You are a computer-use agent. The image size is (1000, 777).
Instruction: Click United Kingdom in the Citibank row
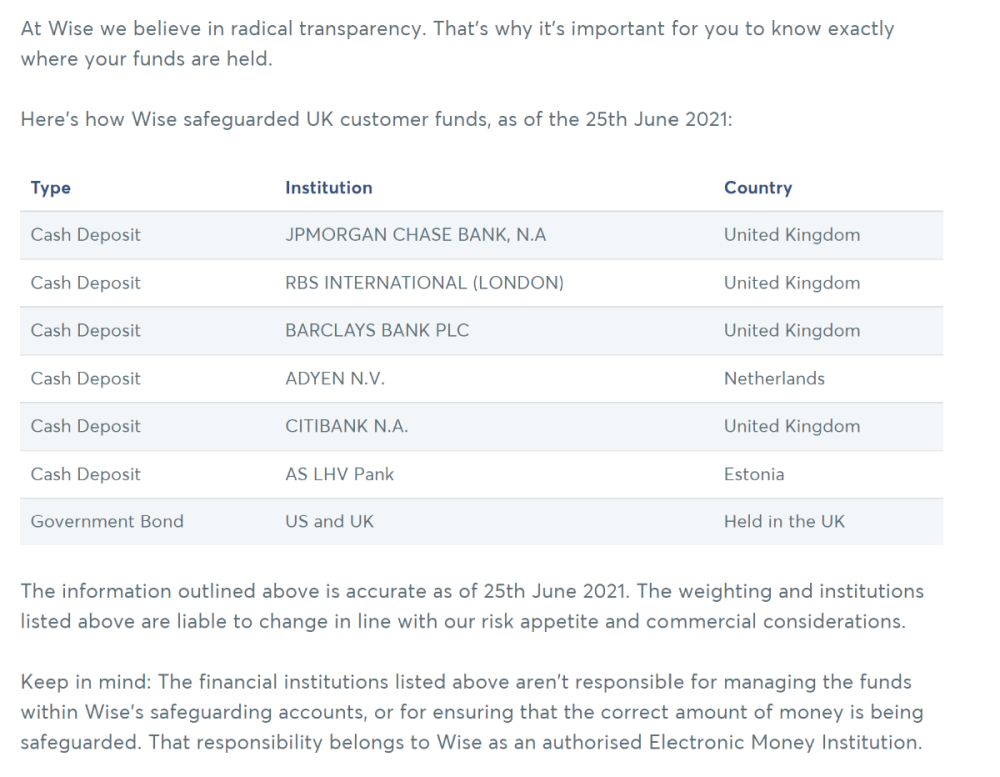[791, 426]
